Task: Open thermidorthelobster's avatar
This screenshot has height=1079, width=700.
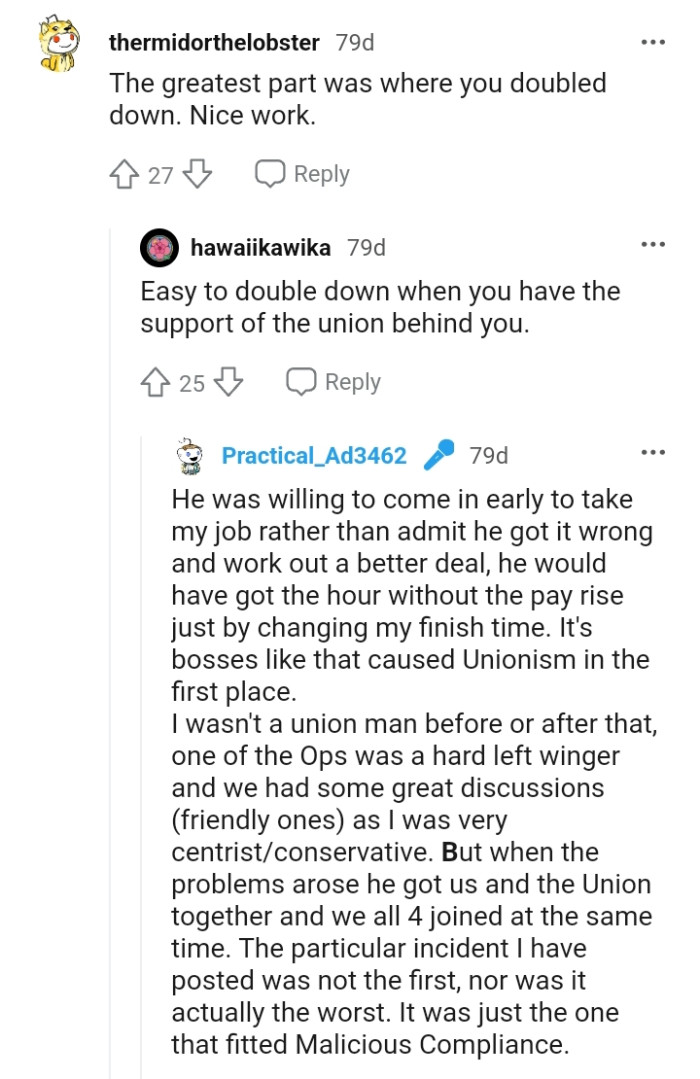Action: point(58,42)
